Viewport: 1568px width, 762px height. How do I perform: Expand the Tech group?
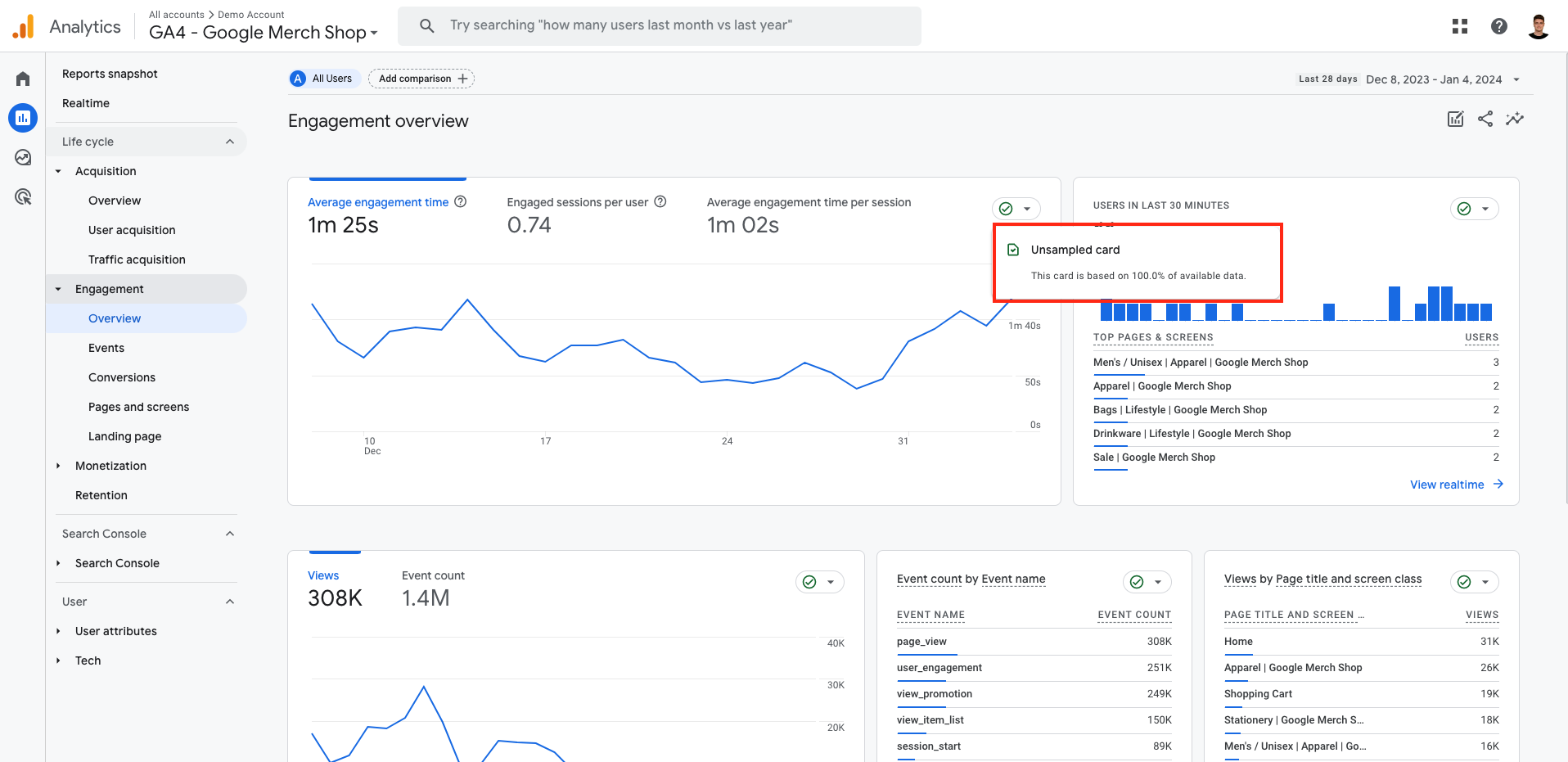point(58,661)
